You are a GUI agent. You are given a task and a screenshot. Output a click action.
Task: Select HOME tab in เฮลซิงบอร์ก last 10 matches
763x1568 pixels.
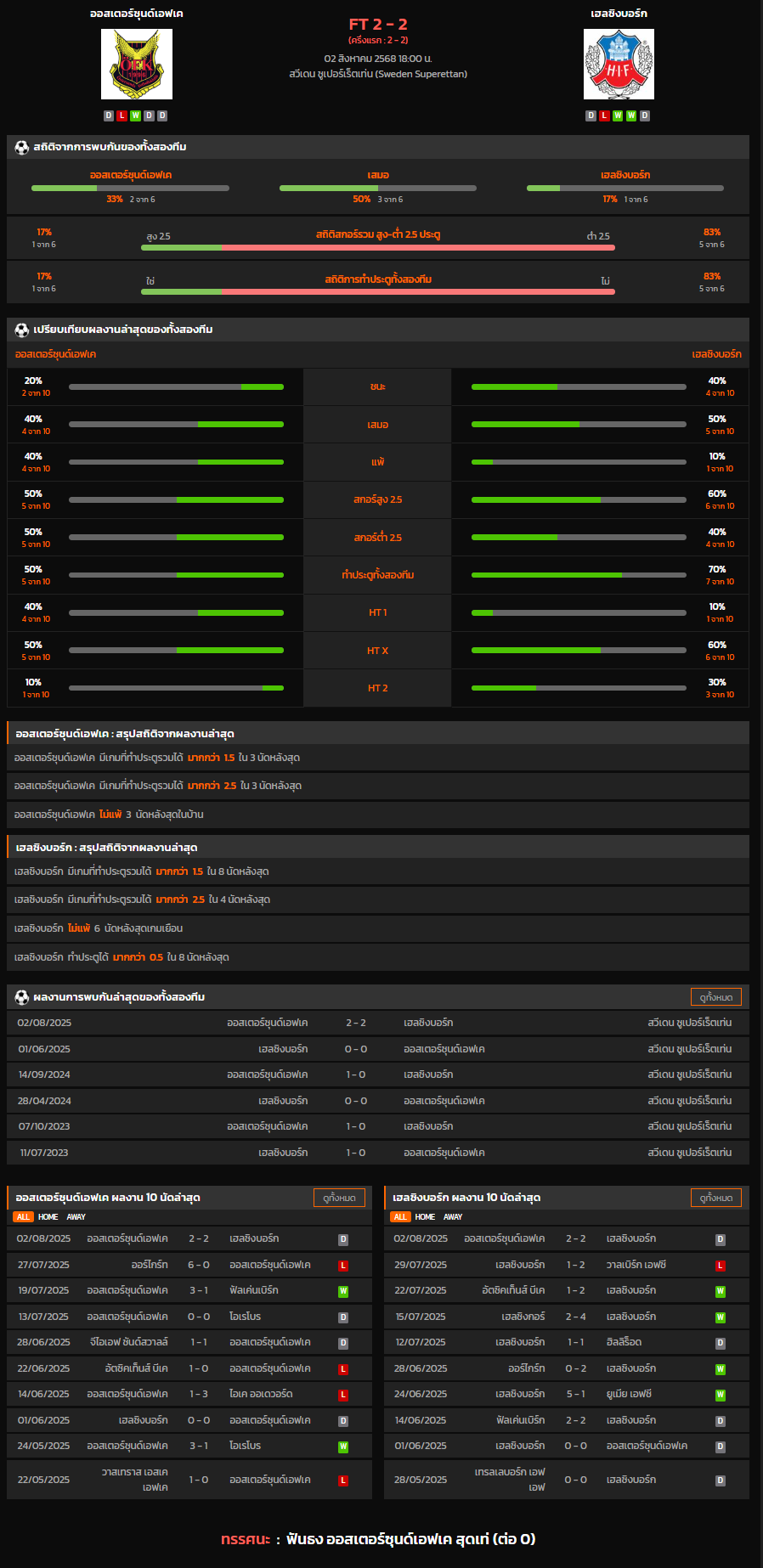pyautogui.click(x=425, y=1217)
